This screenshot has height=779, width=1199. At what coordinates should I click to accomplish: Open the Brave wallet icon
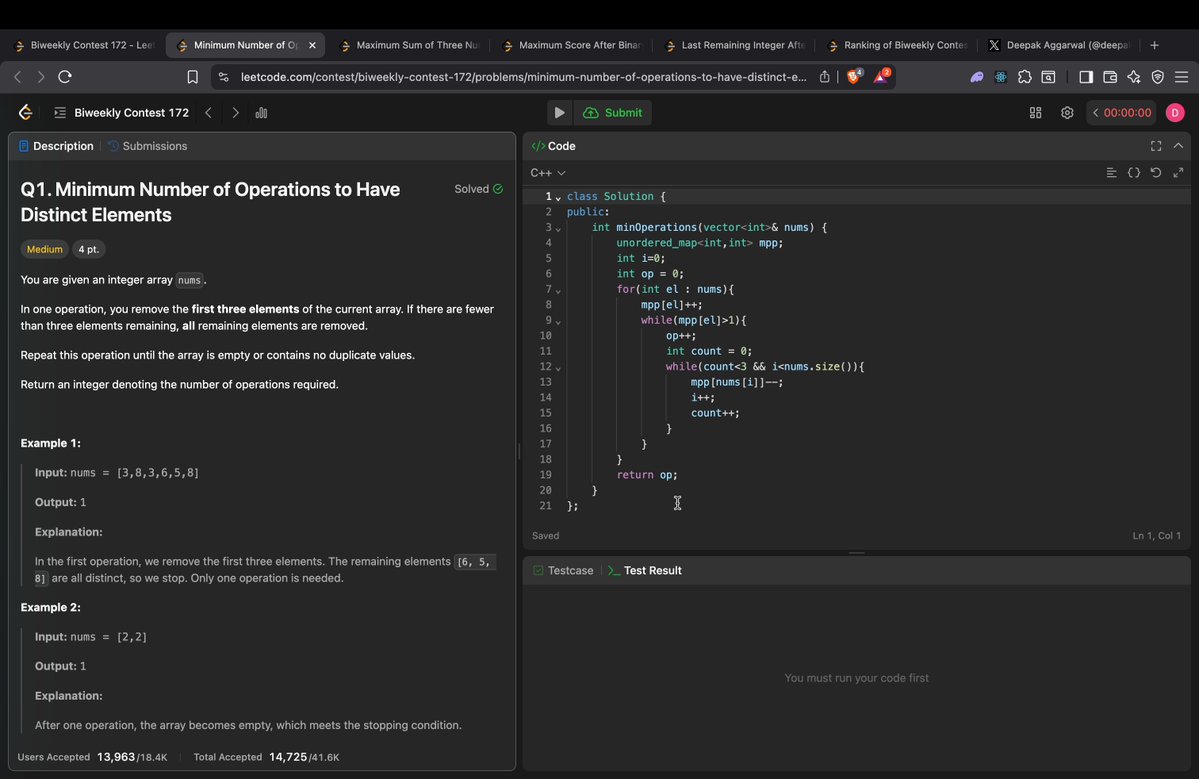click(1110, 76)
